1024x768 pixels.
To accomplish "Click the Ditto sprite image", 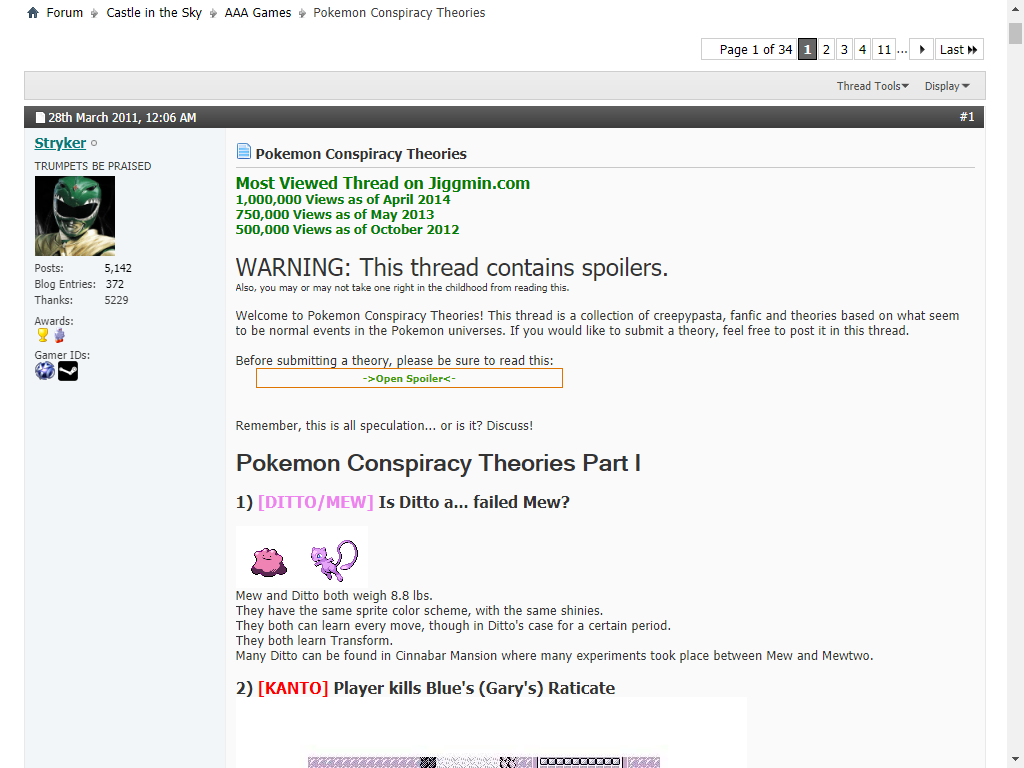I will pyautogui.click(x=269, y=562).
